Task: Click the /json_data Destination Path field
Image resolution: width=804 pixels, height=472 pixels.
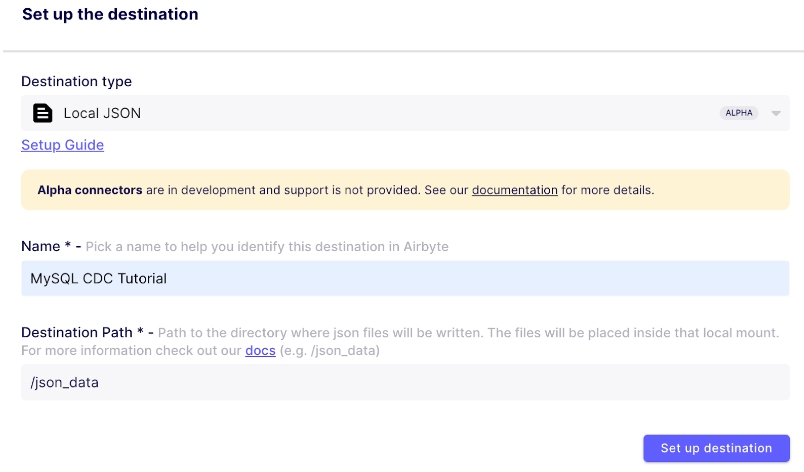Action: (x=405, y=382)
